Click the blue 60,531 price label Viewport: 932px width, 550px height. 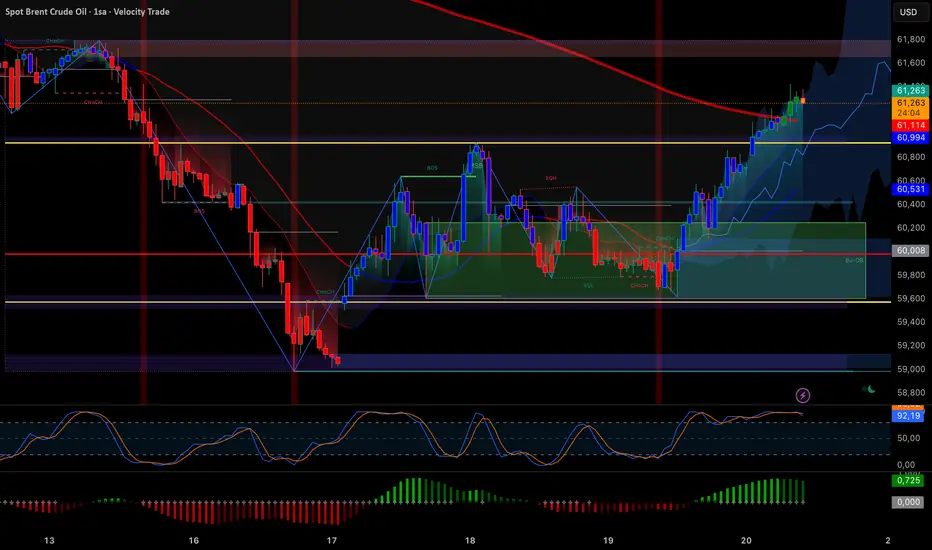[910, 189]
